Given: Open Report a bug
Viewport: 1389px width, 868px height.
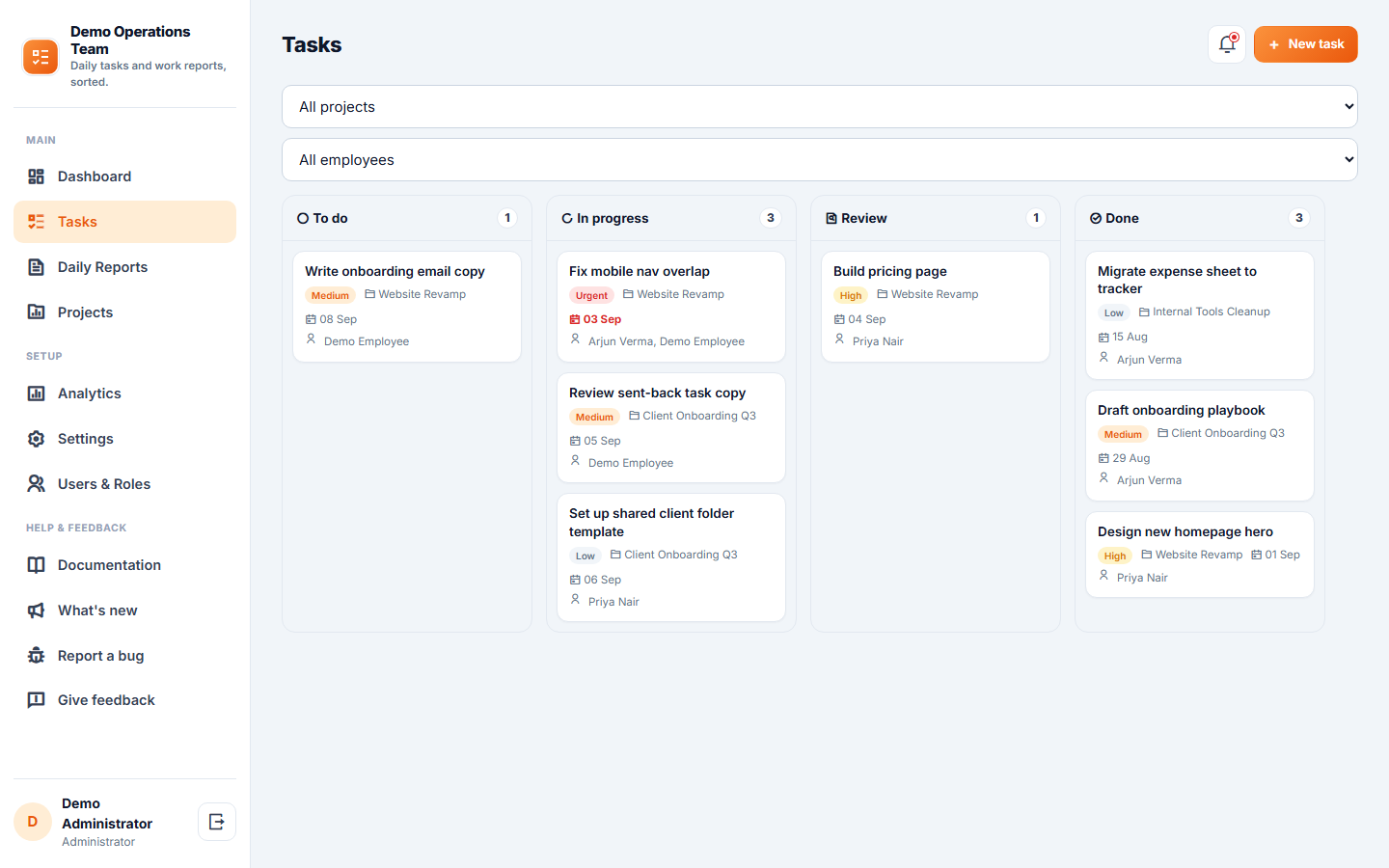Looking at the screenshot, I should pyautogui.click(x=124, y=656).
